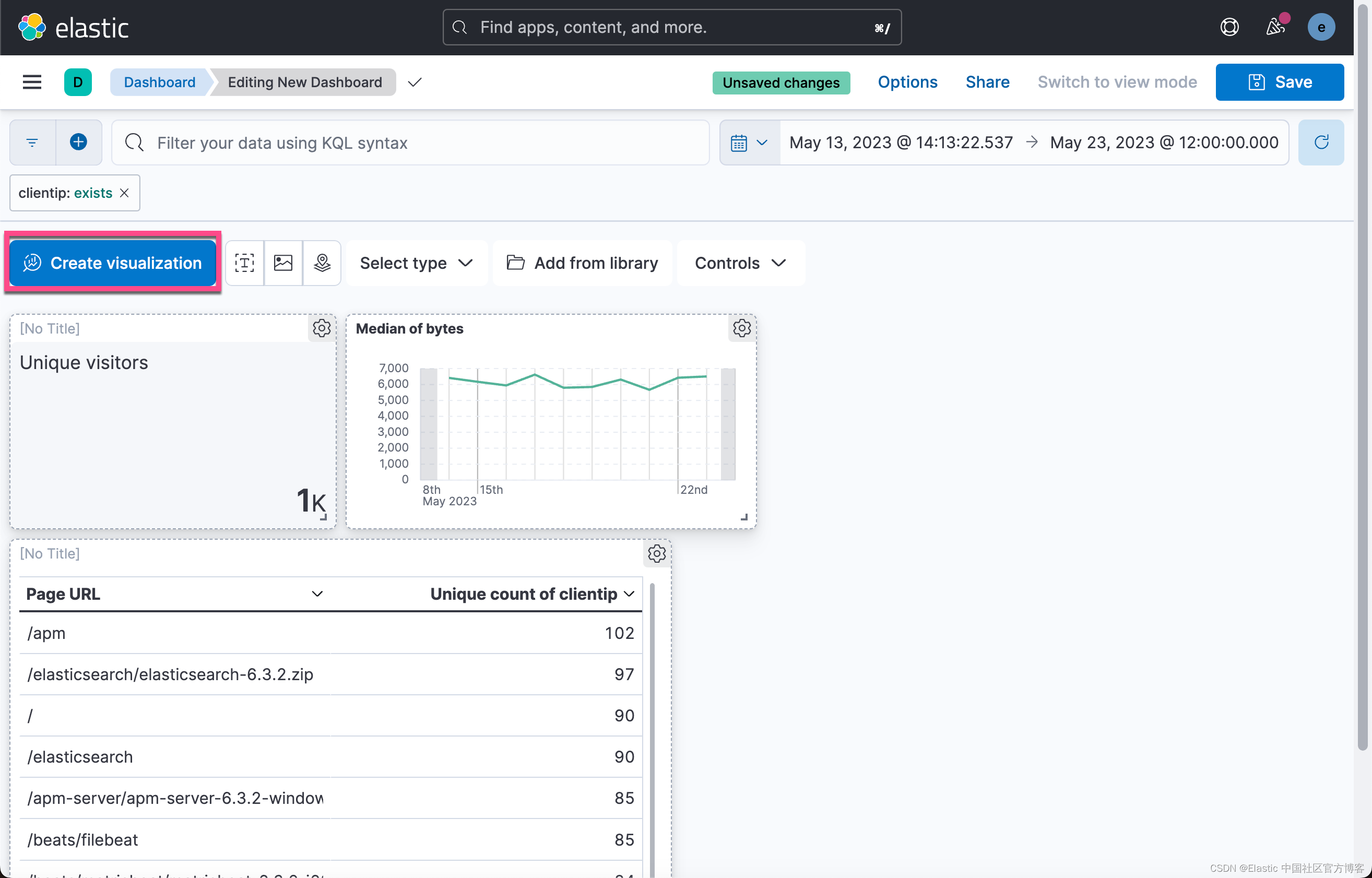Expand the Controls dropdown
Viewport: 1372px width, 878px height.
pyautogui.click(x=741, y=263)
